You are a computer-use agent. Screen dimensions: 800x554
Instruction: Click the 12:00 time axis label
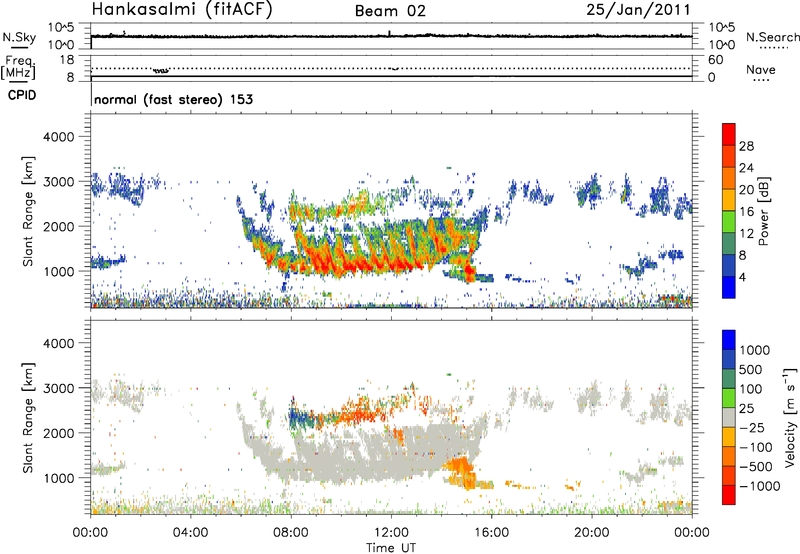391,533
